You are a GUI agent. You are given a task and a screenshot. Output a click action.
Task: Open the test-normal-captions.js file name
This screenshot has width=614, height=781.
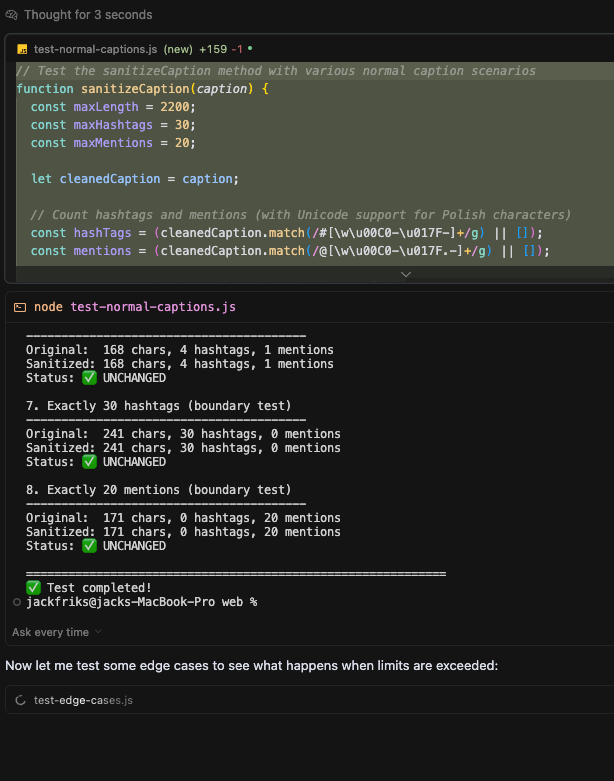[95, 49]
